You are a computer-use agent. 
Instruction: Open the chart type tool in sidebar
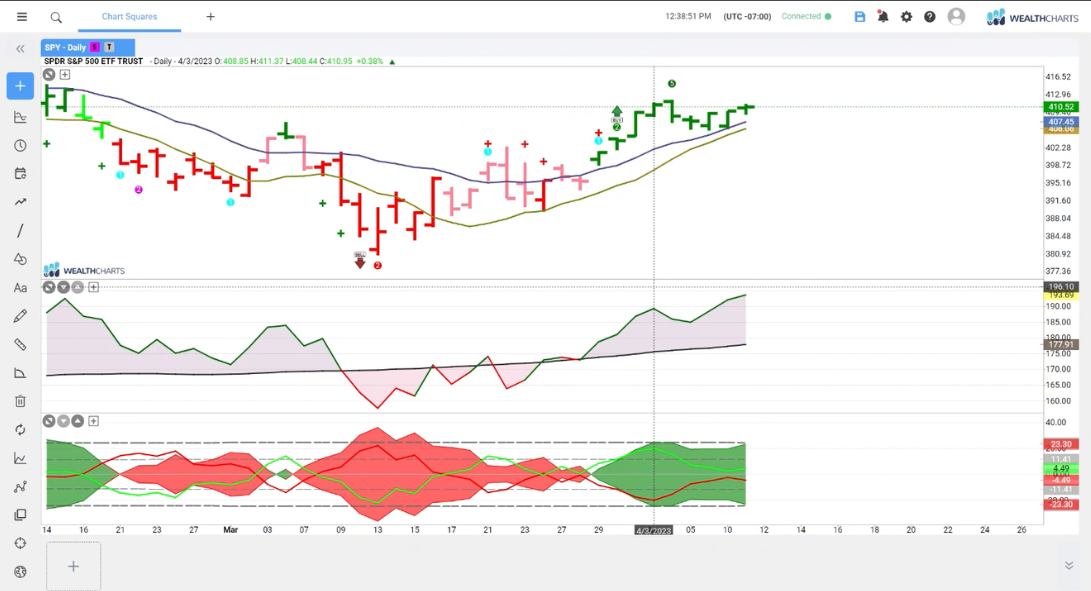[x=20, y=117]
